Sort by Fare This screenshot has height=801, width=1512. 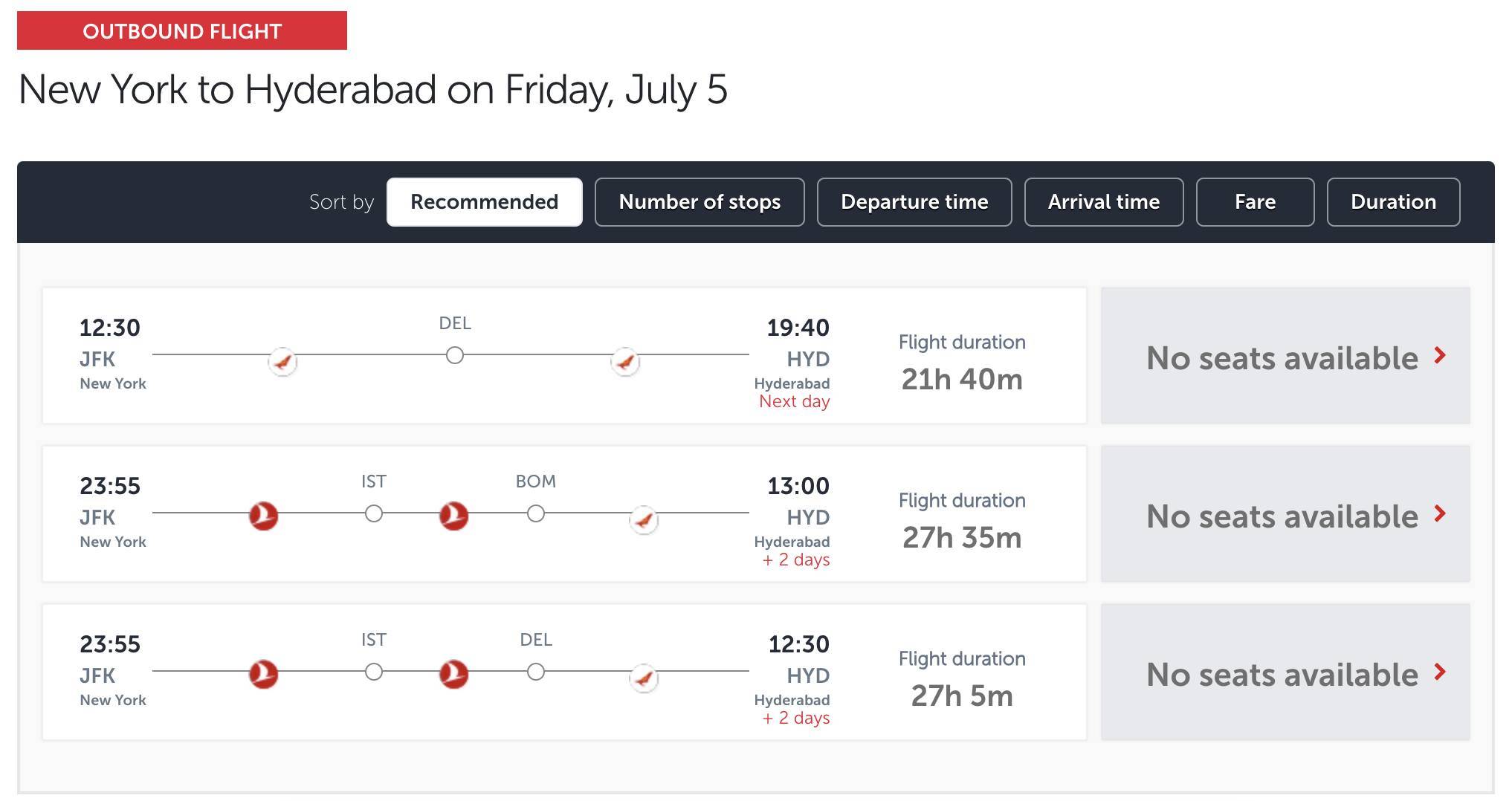point(1256,202)
